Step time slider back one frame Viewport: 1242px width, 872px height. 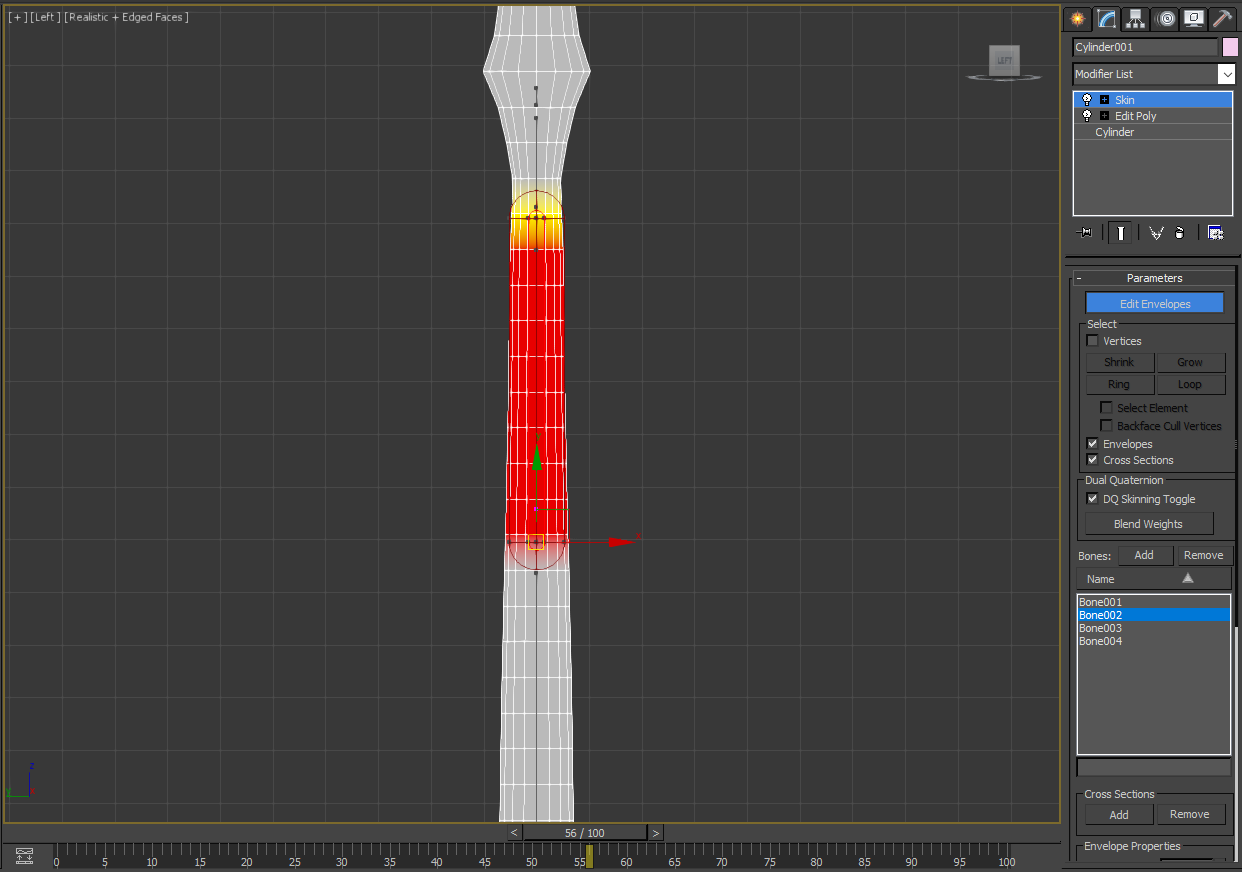(514, 832)
